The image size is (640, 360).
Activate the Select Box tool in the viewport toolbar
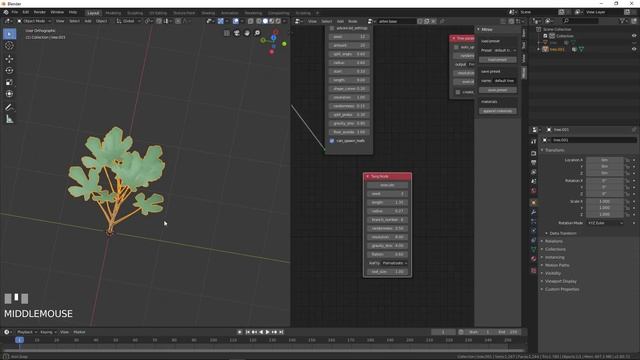(9, 34)
